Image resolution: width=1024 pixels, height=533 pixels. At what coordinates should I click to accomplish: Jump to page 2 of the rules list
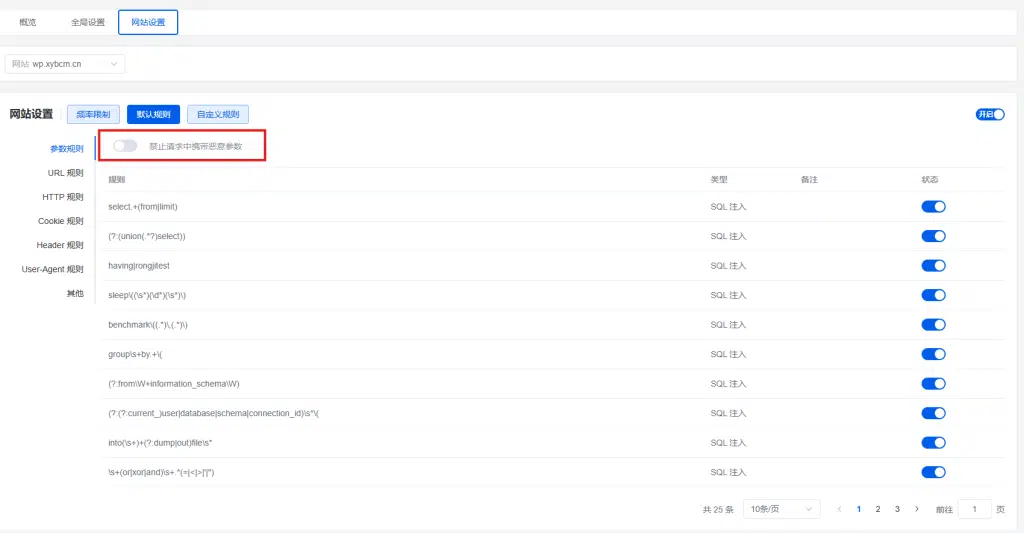click(878, 509)
